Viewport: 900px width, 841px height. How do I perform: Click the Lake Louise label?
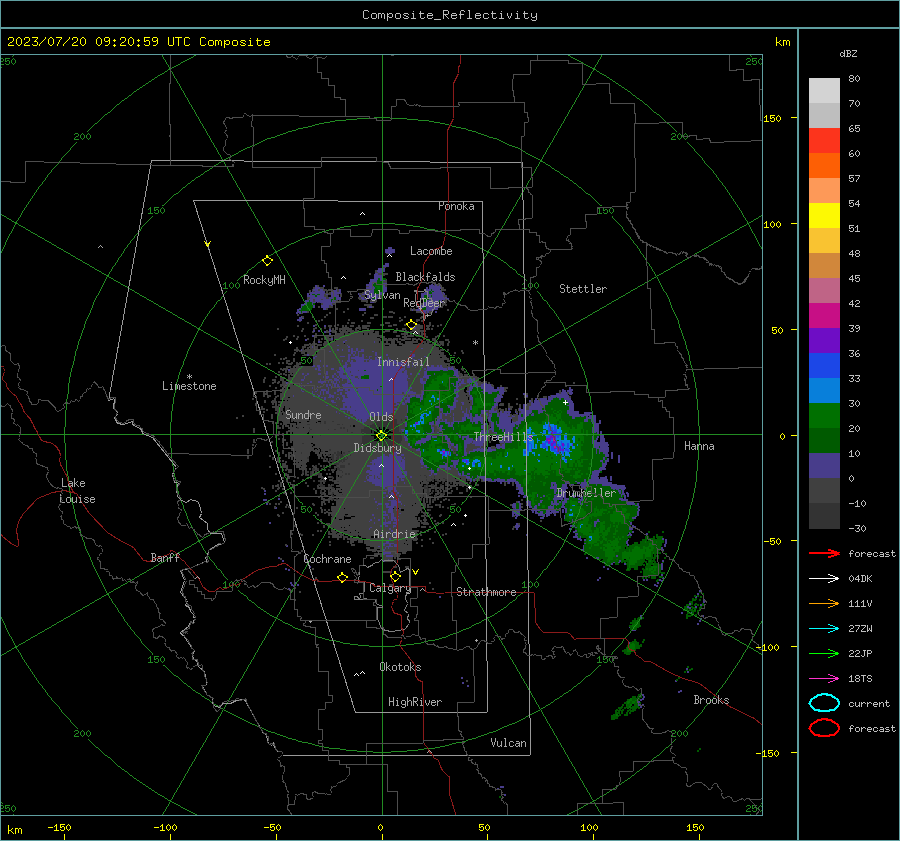77,491
